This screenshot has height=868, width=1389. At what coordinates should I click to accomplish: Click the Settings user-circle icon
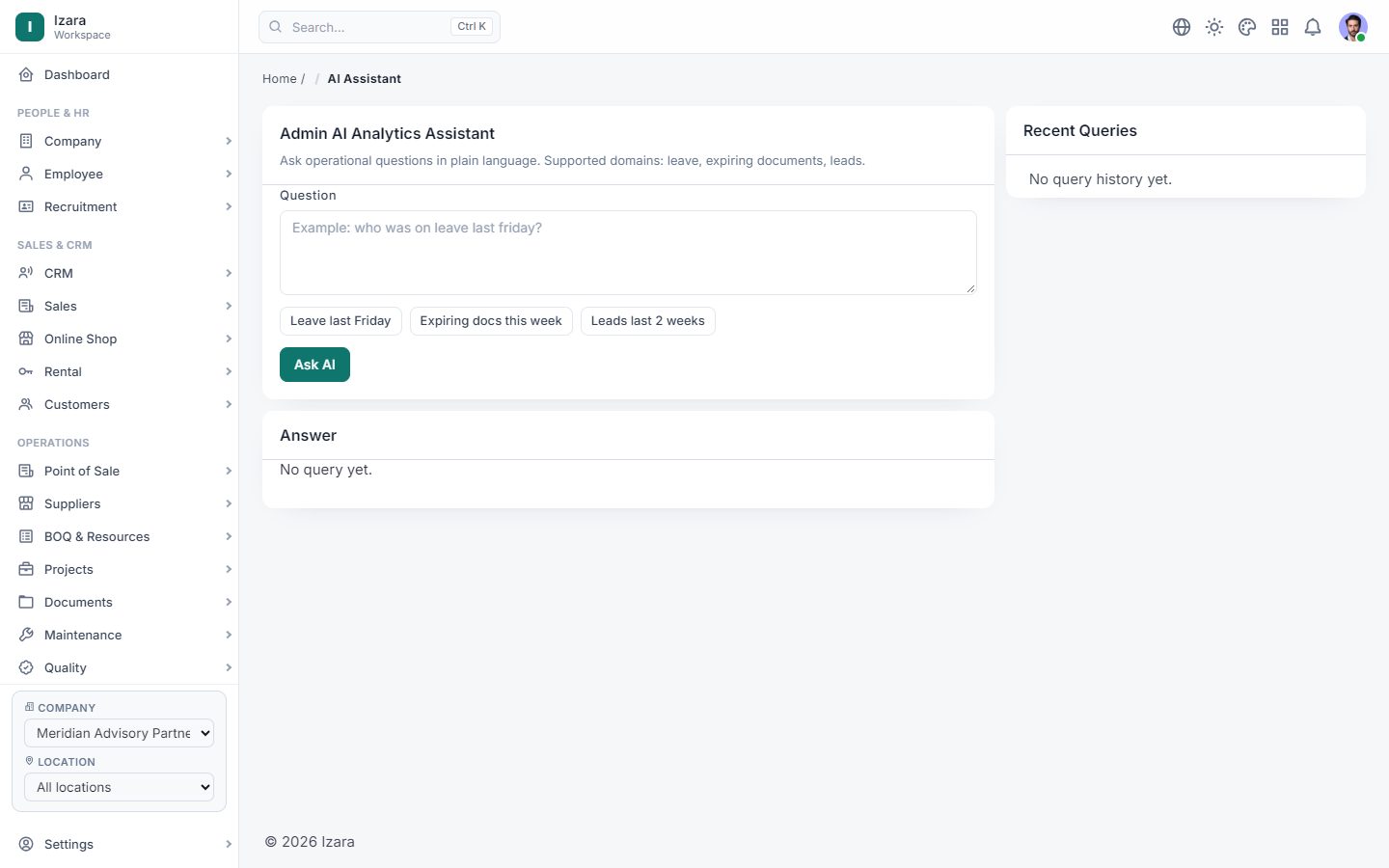(26, 844)
